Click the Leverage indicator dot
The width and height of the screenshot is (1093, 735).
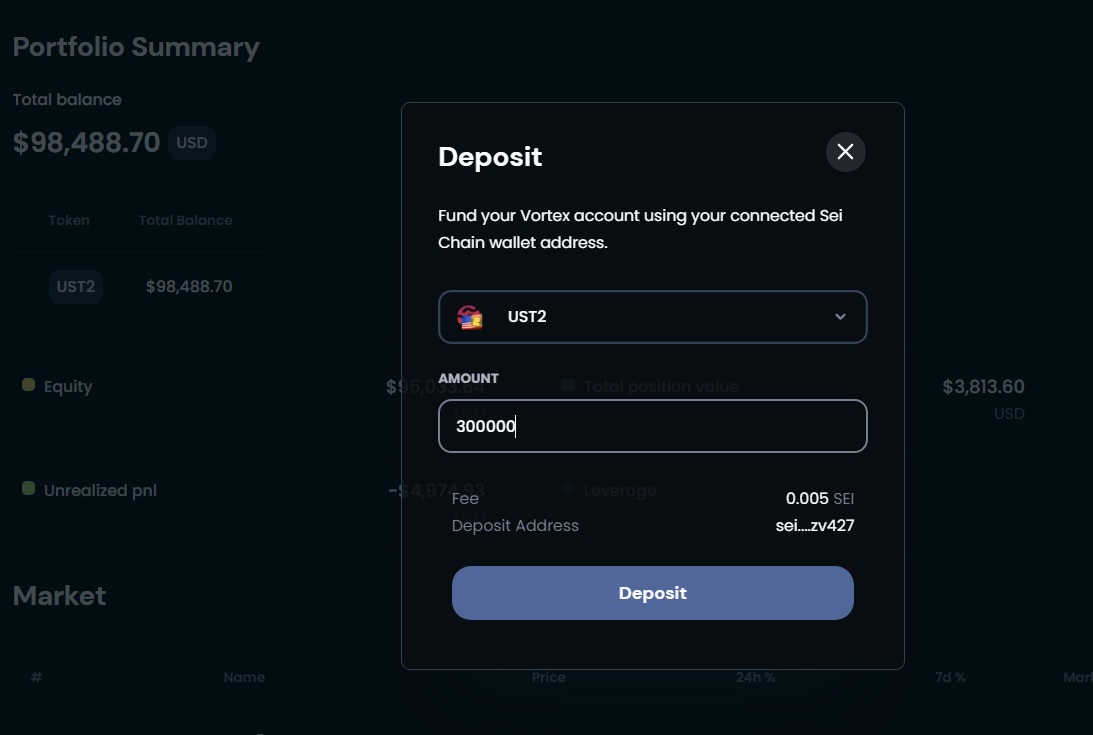click(x=568, y=489)
